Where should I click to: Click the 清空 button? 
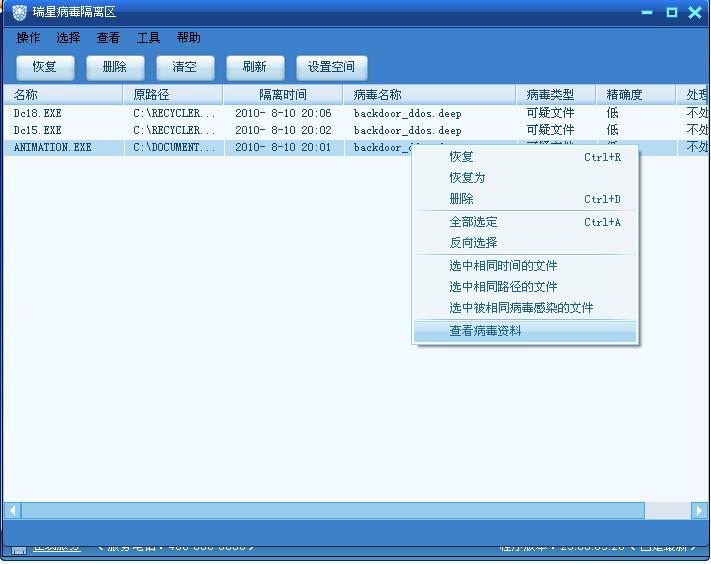185,67
